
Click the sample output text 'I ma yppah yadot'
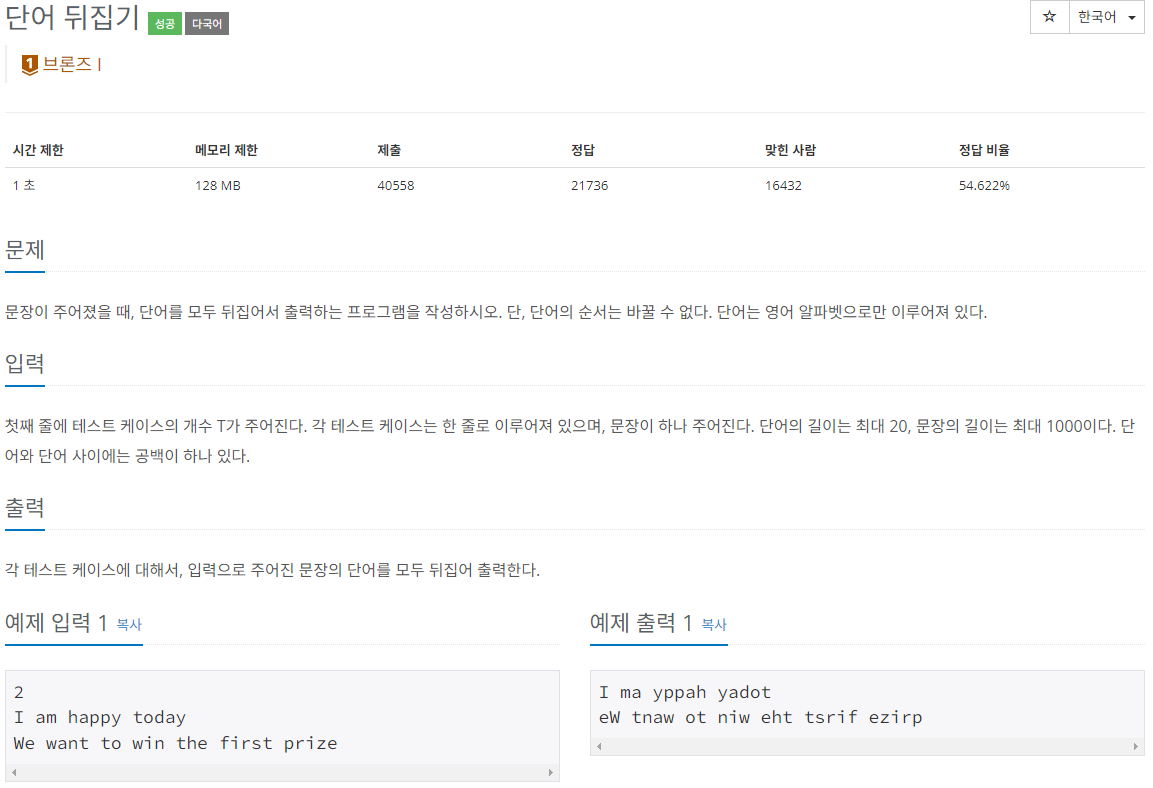point(685,692)
